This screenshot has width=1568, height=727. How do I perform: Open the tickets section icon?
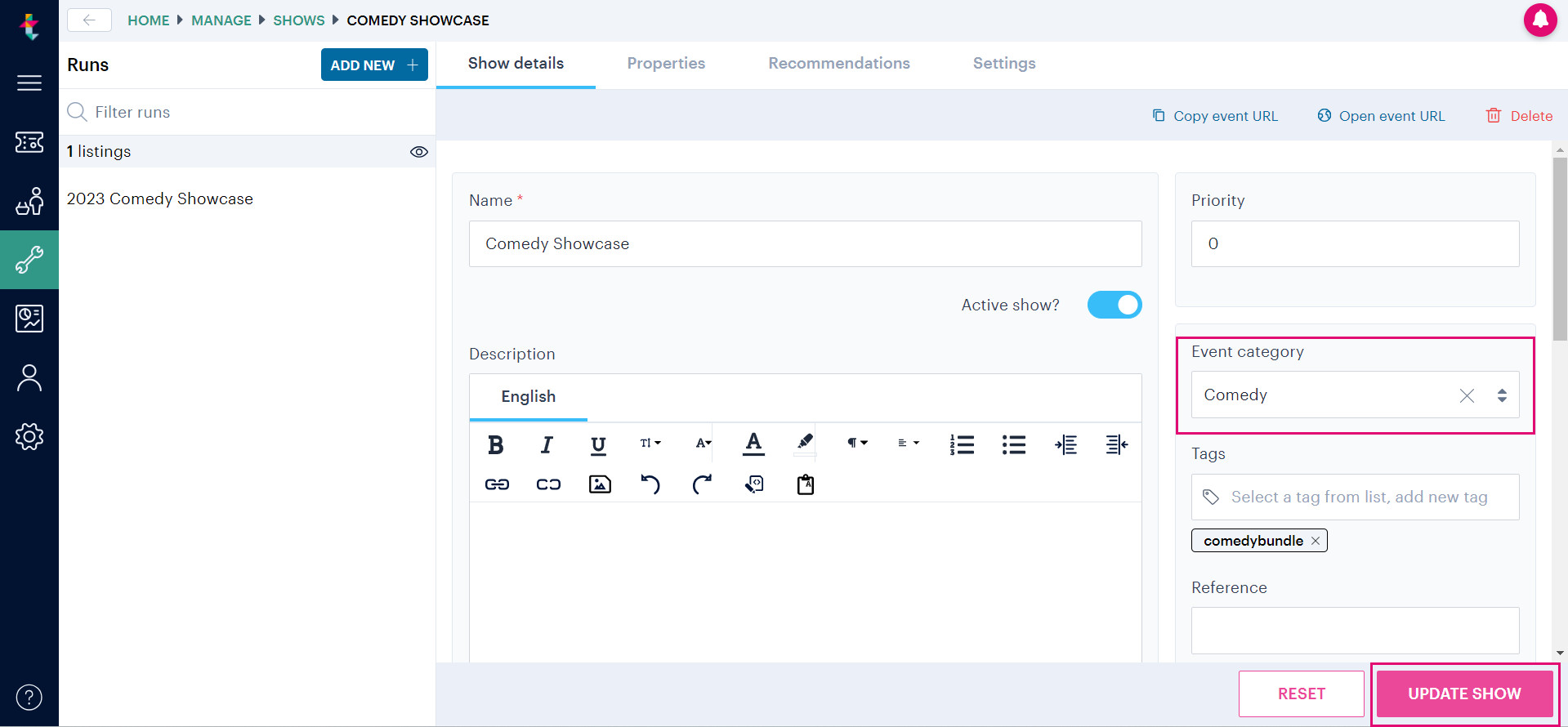[x=29, y=142]
